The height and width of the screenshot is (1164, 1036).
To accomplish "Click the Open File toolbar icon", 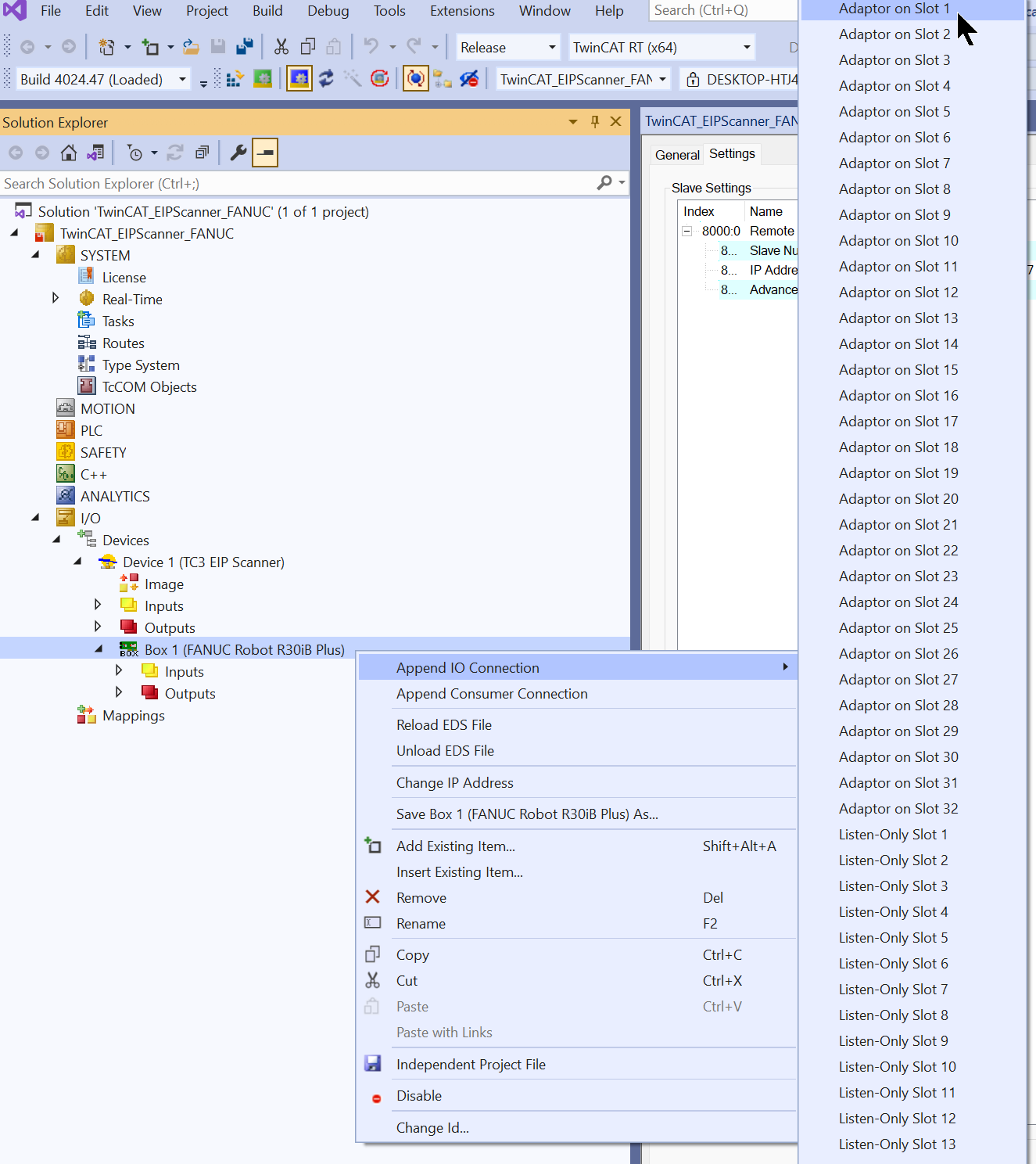I will (x=191, y=47).
